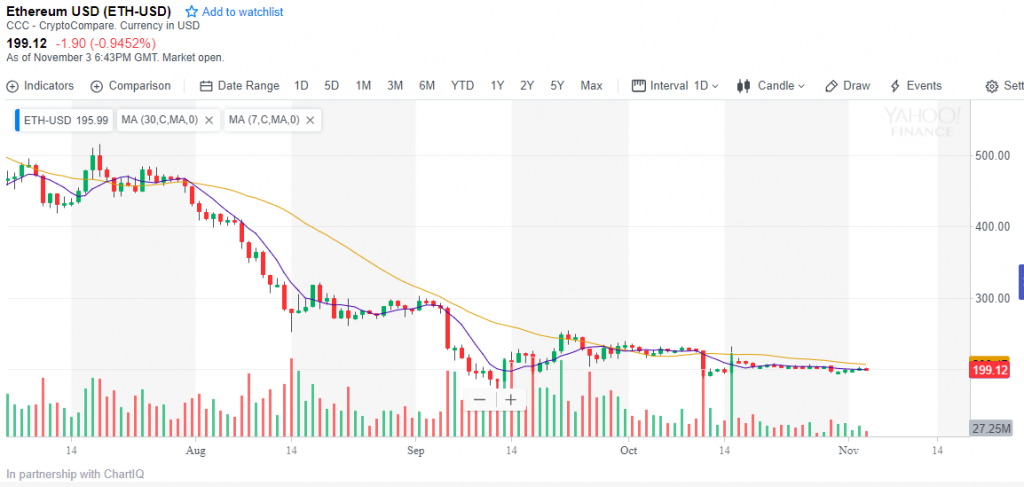Select the 2Y range

(527, 86)
